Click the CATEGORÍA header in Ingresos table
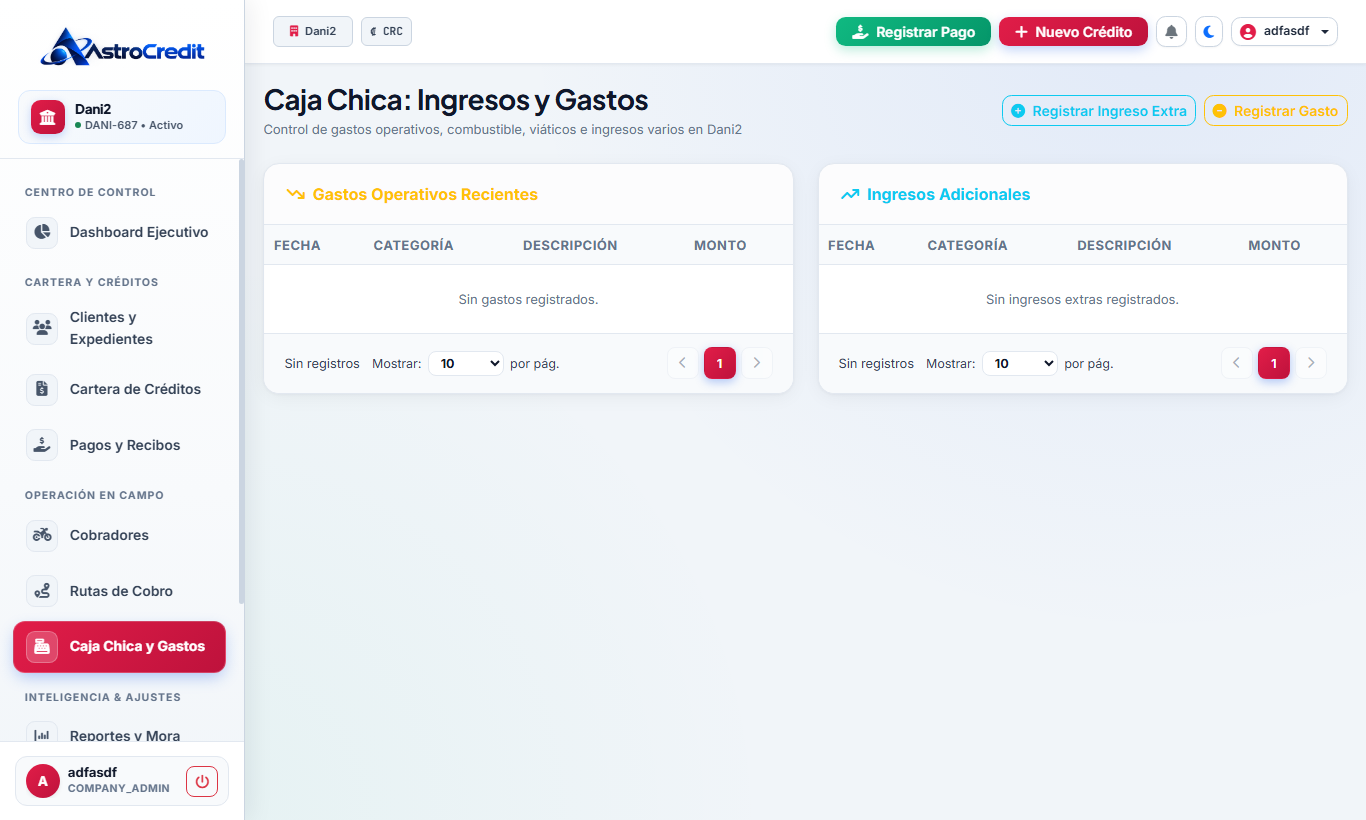The width and height of the screenshot is (1366, 820). pyautogui.click(x=967, y=245)
